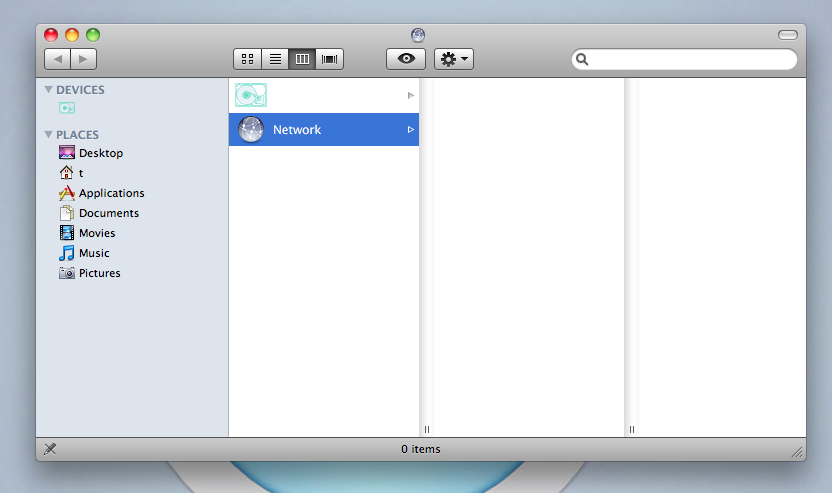832x493 pixels.
Task: Open Documents in the sidebar
Action: (99, 213)
